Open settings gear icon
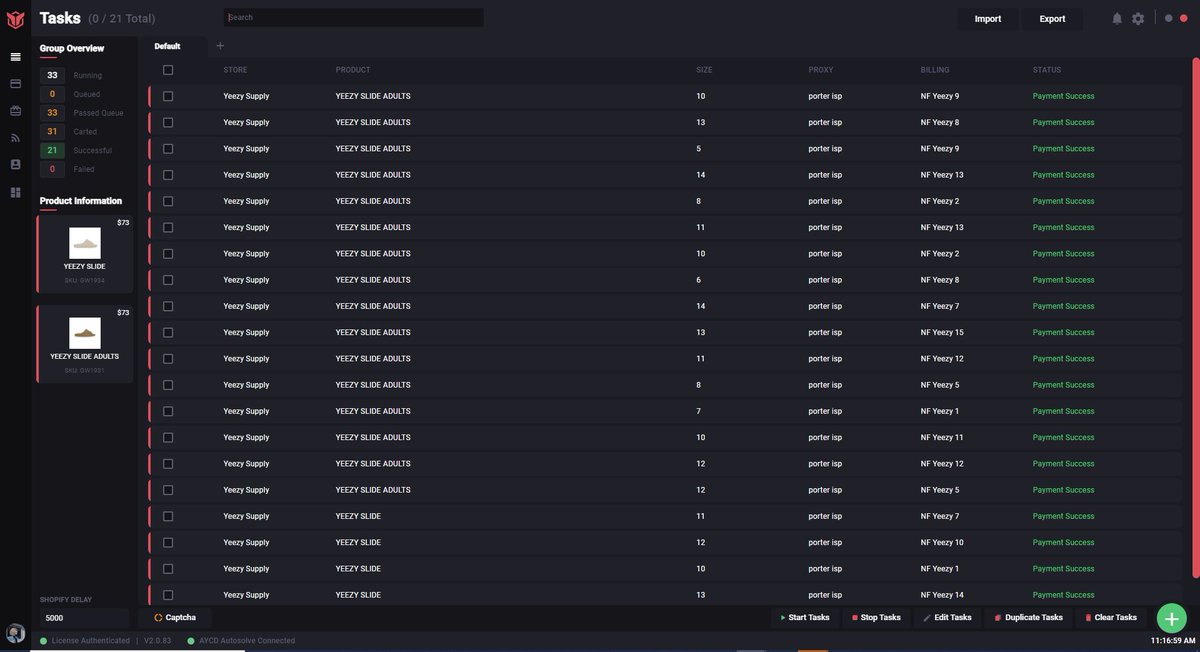The height and width of the screenshot is (652, 1200). click(x=1138, y=19)
